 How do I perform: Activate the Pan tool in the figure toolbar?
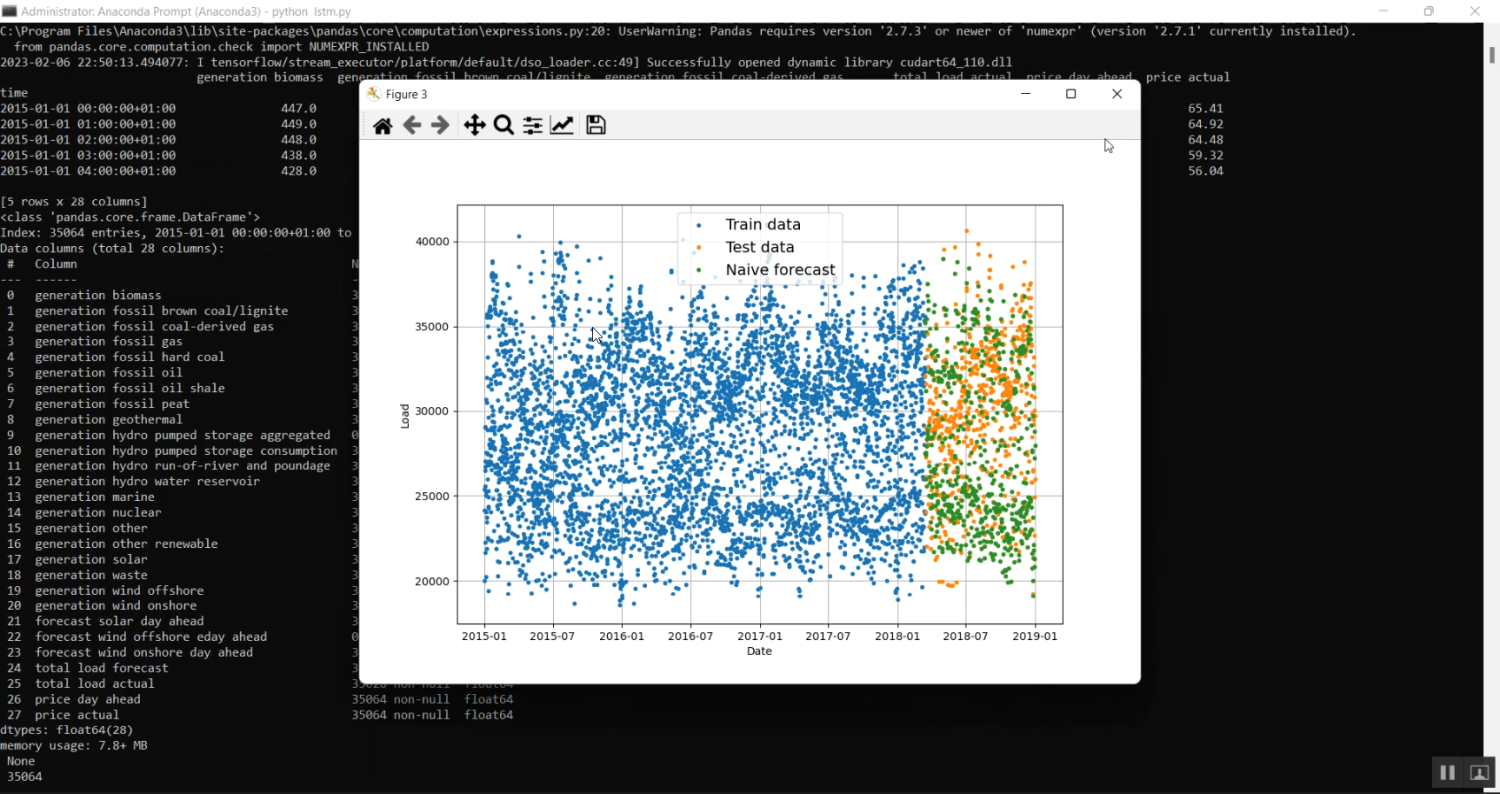coord(474,124)
